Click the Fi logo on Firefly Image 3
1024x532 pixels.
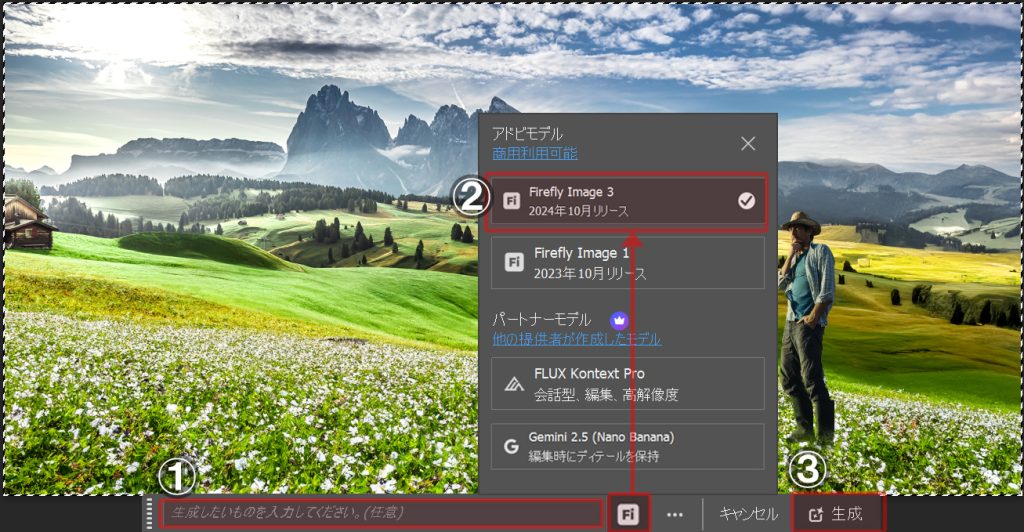(510, 200)
